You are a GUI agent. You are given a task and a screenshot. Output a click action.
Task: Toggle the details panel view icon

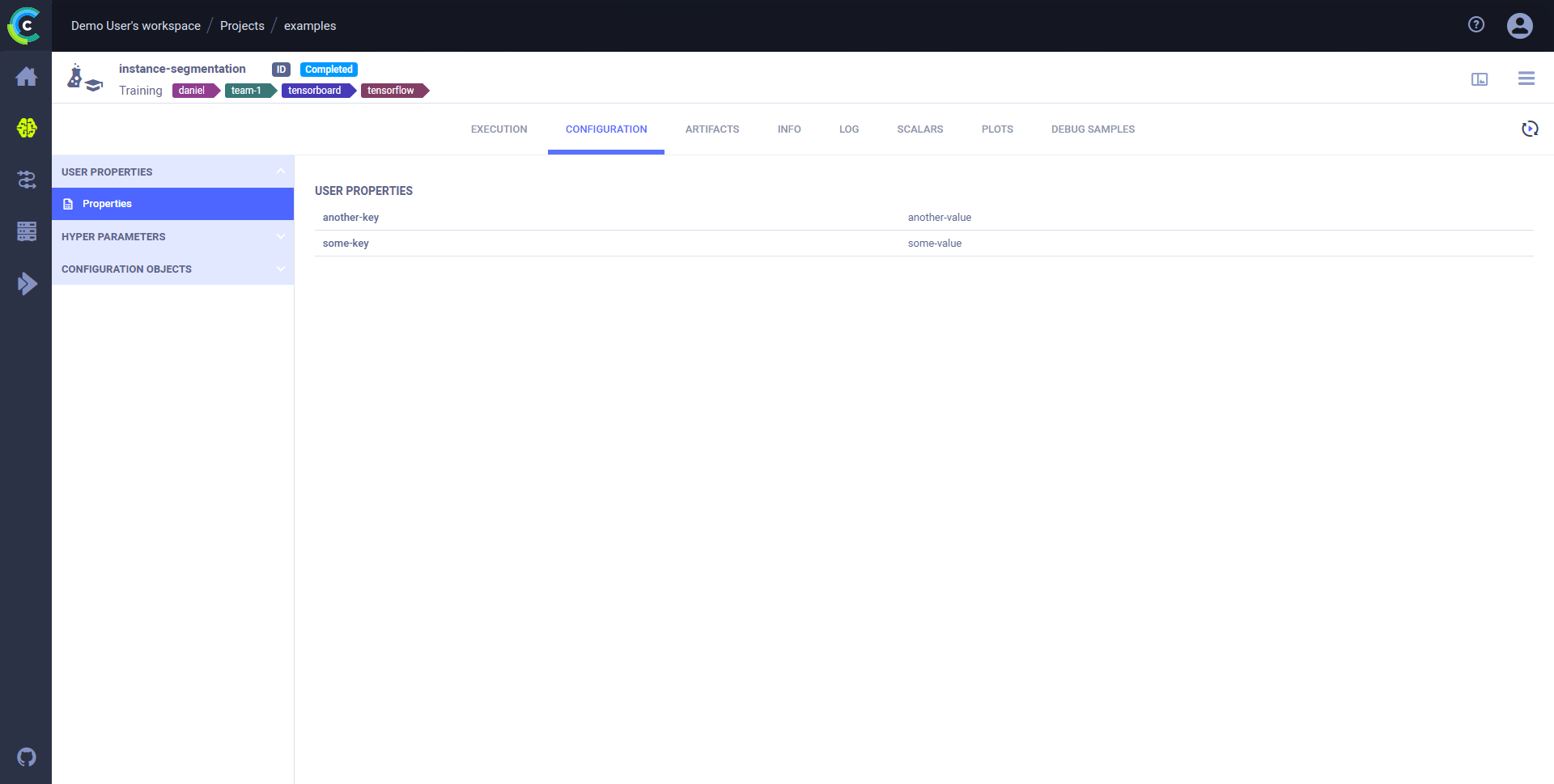click(1480, 78)
